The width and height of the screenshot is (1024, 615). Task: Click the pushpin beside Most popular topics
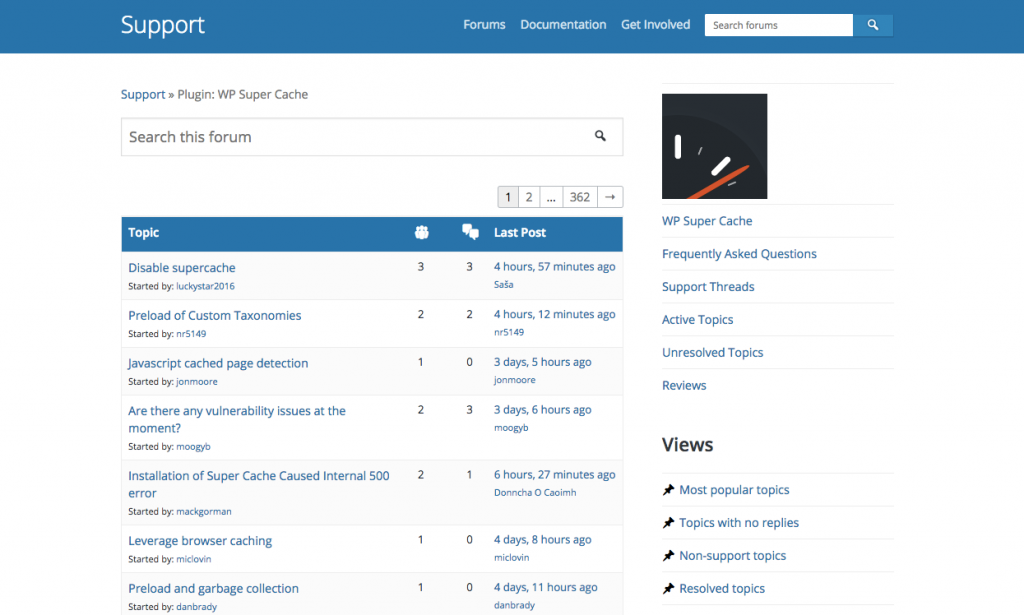[669, 489]
